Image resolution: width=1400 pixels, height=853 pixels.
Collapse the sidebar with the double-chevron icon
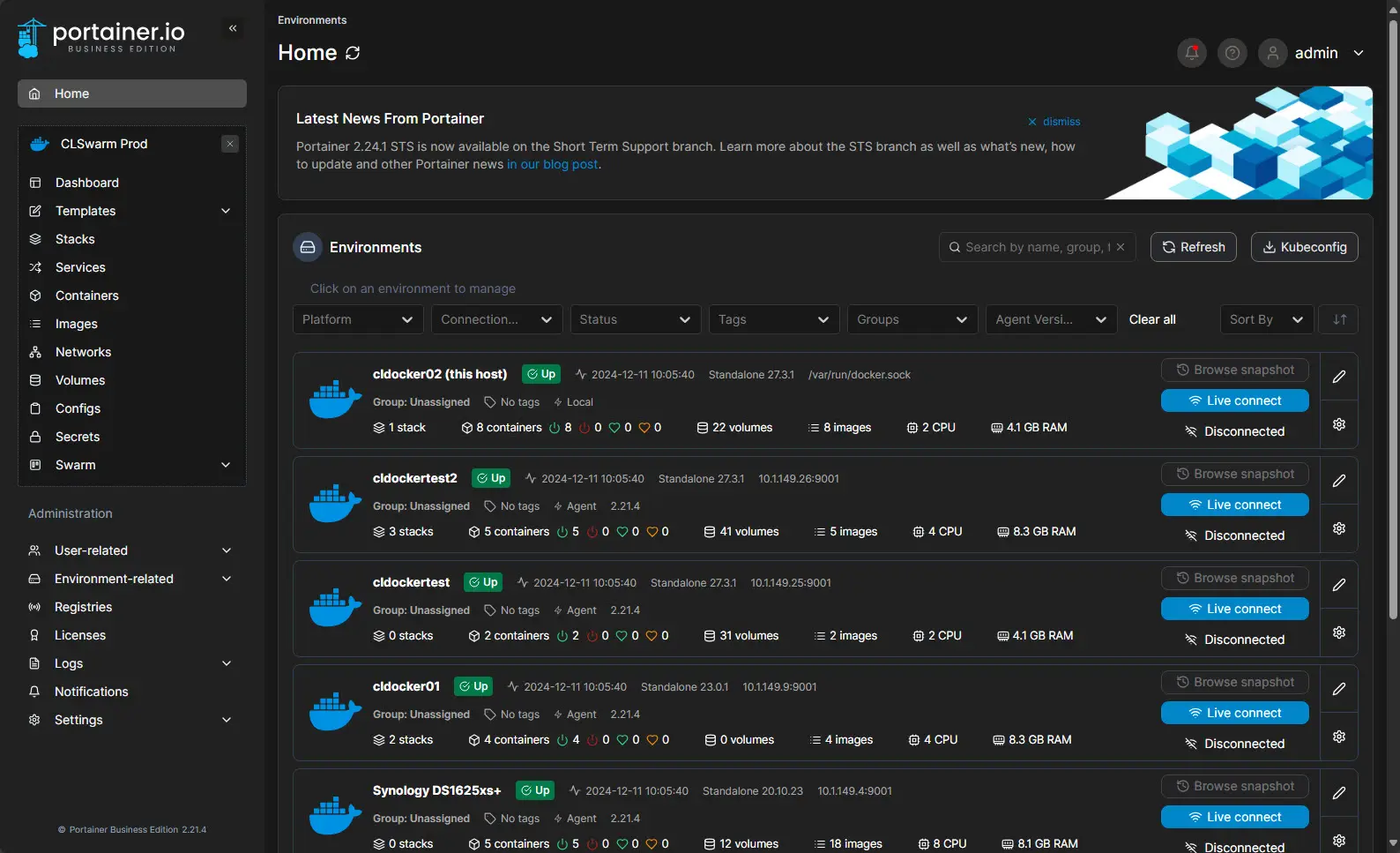coord(233,28)
